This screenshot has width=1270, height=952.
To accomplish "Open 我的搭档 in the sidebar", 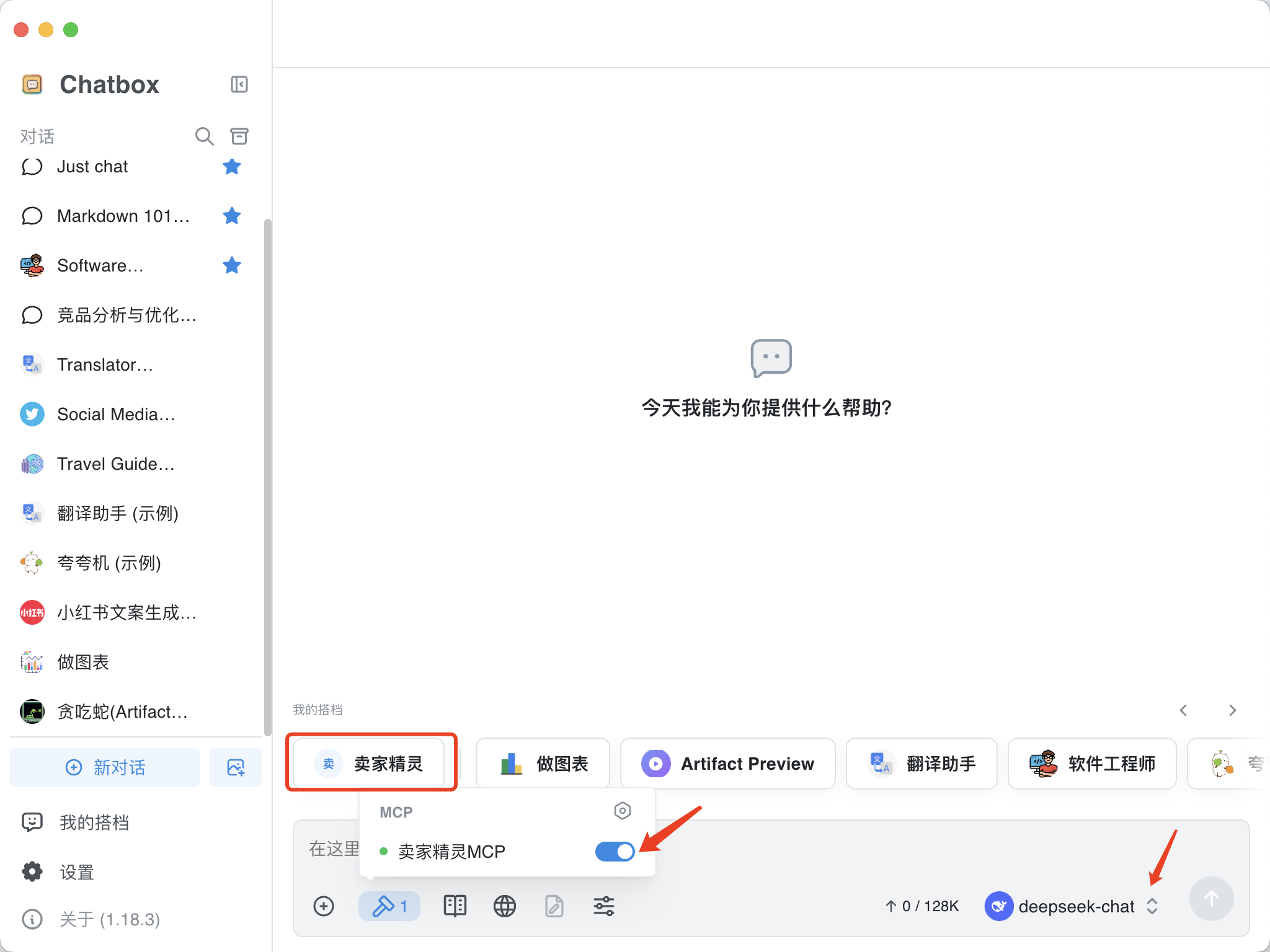I will (94, 822).
